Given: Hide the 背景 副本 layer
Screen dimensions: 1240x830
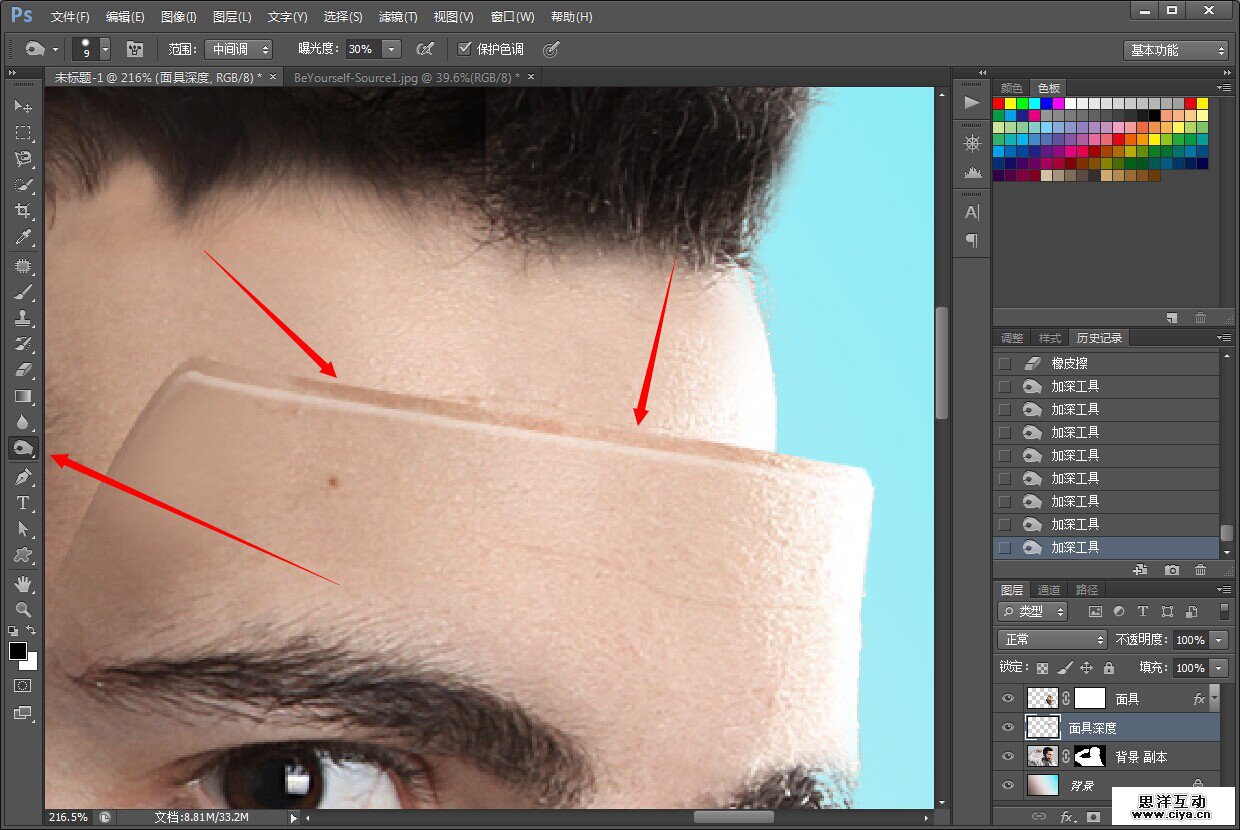Looking at the screenshot, I should pos(1008,757).
